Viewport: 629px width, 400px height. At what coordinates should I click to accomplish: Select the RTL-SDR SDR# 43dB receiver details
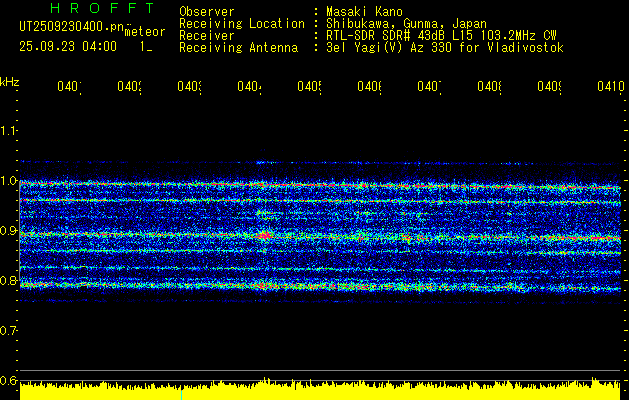(441, 36)
